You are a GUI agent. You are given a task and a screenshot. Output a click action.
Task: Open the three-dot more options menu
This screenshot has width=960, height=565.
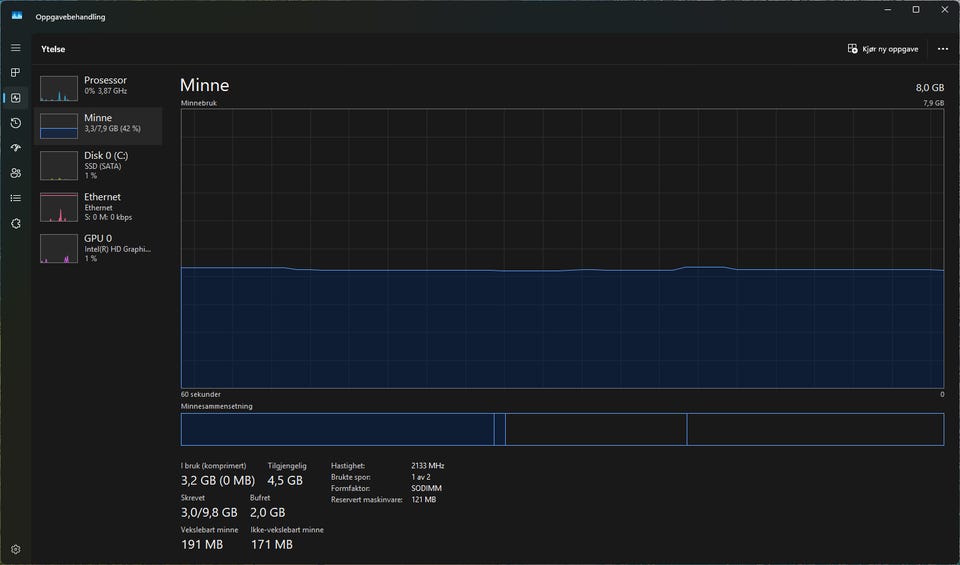tap(942, 48)
